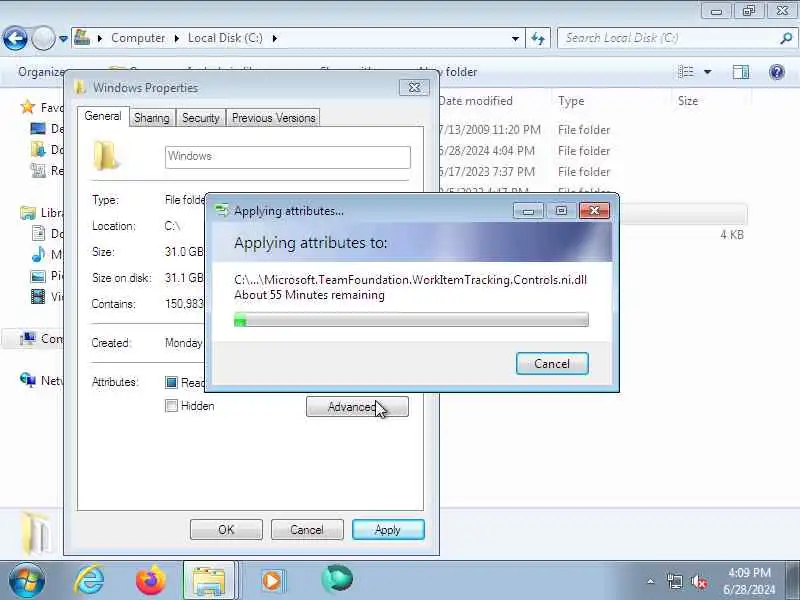Open Downloads icon under Favorites
Viewport: 800px width, 600px height.
[38, 149]
